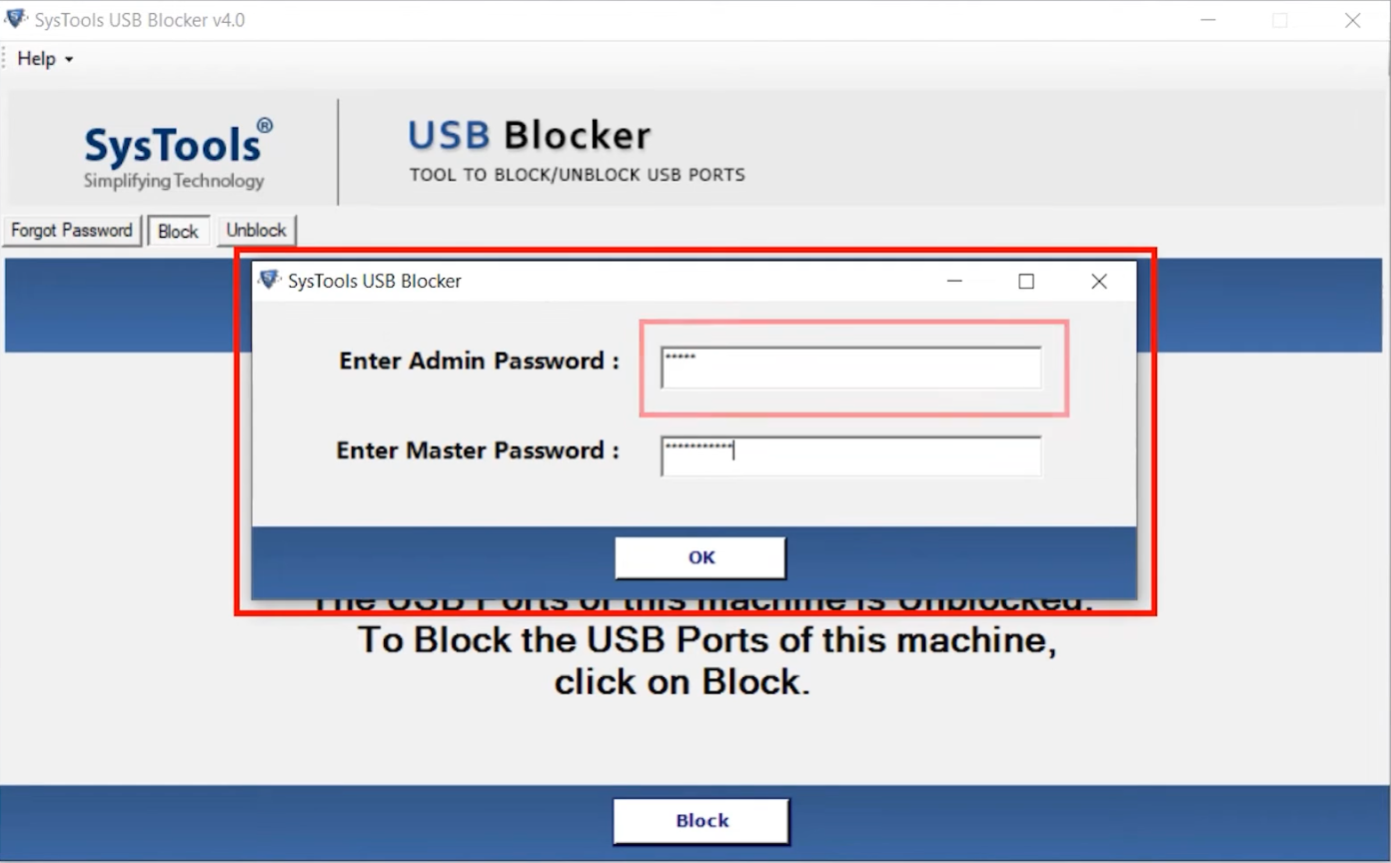Switch to the Unblock tab
The width and height of the screenshot is (1391, 863).
coord(256,230)
